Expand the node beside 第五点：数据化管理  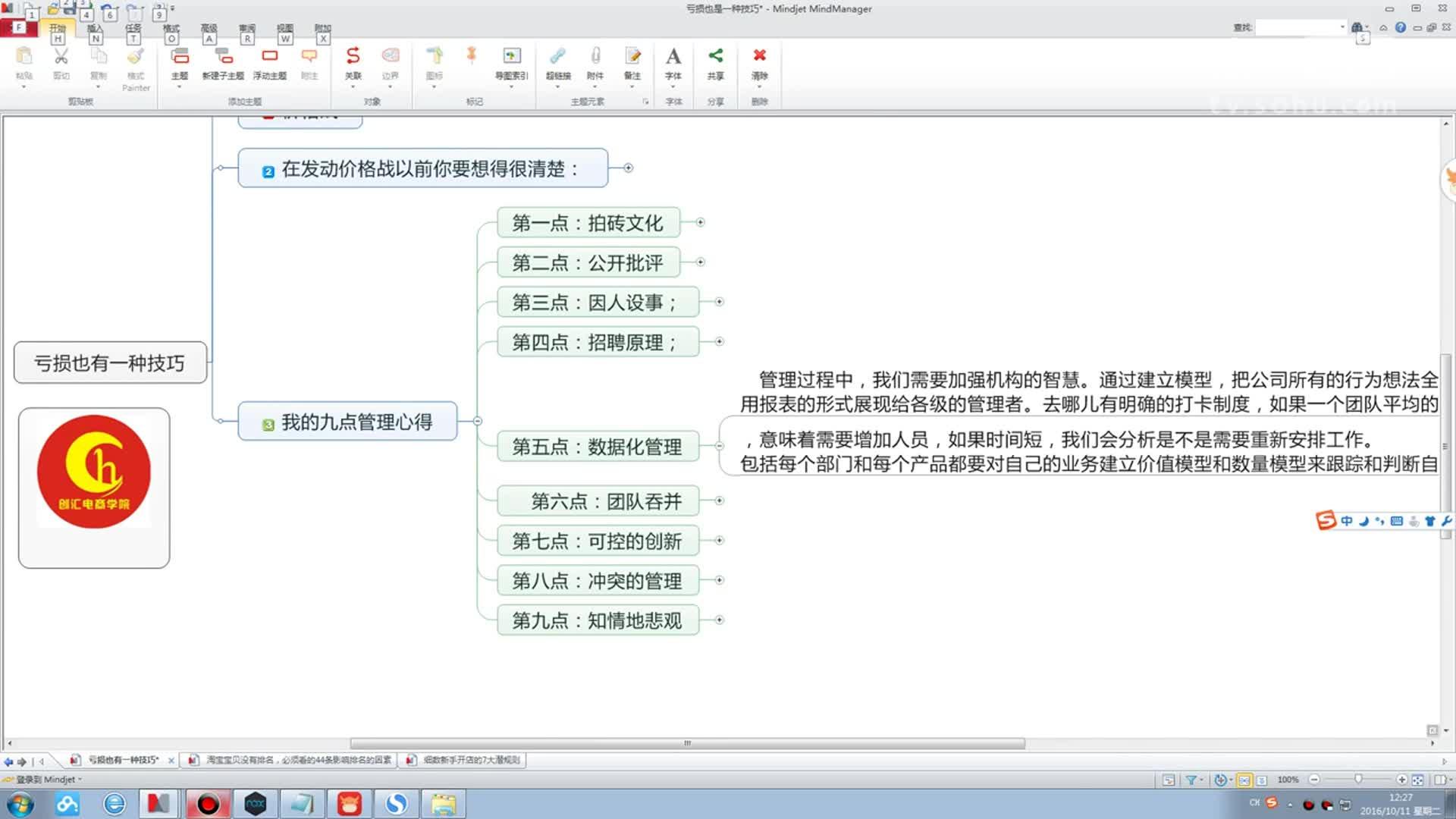click(719, 446)
